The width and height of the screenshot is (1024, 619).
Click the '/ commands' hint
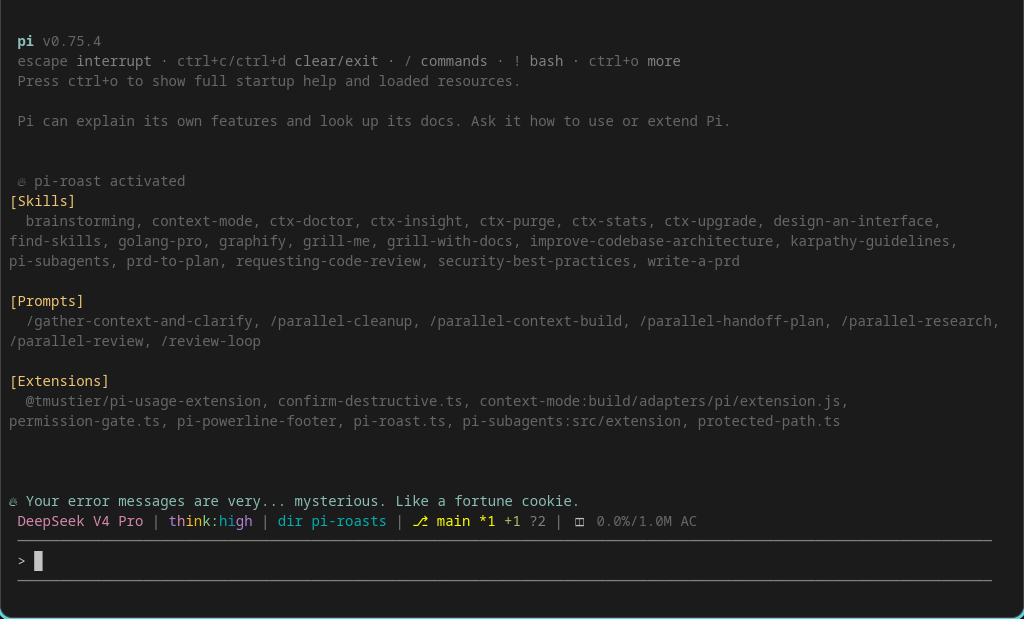pos(445,61)
